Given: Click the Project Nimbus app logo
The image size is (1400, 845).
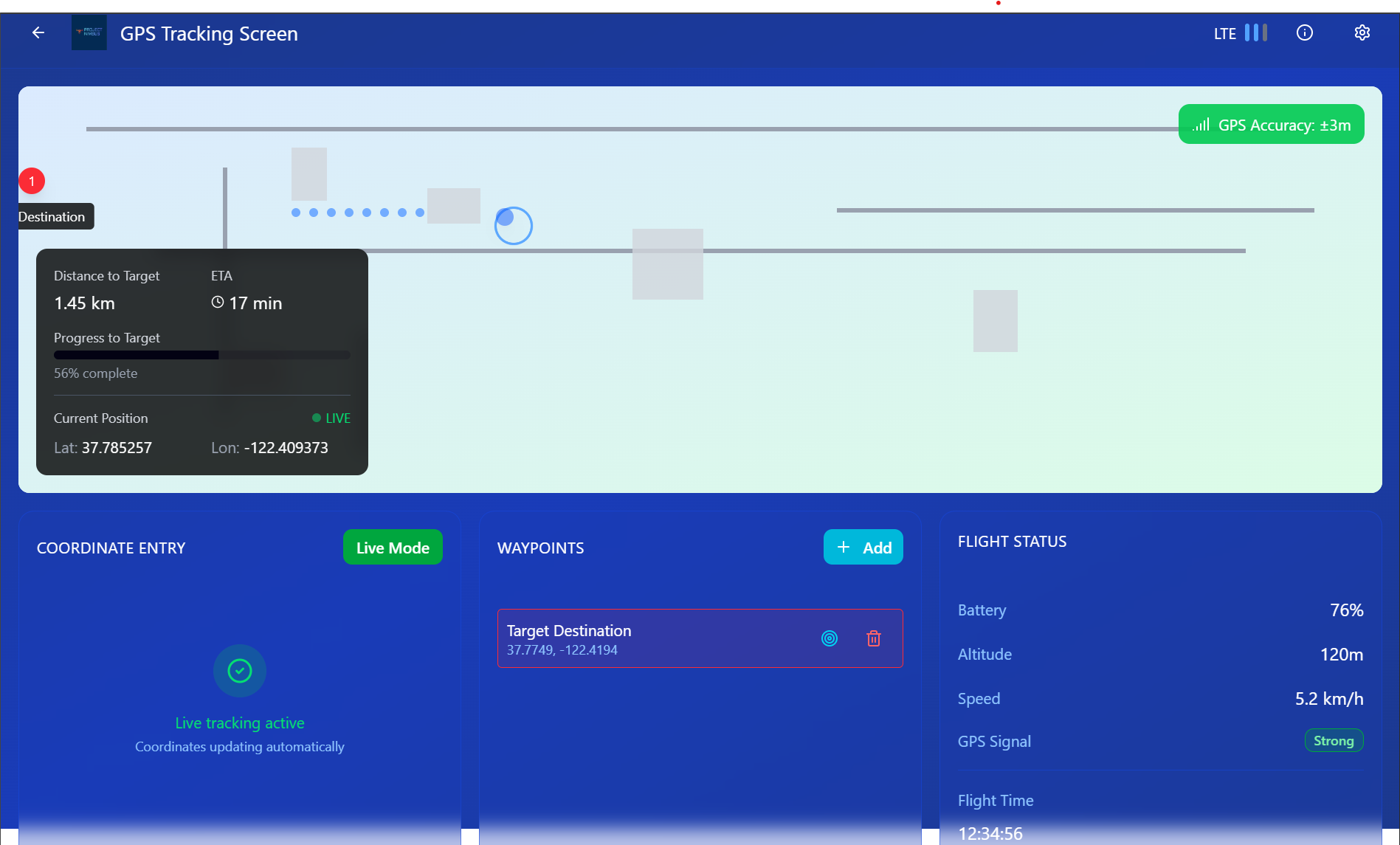Looking at the screenshot, I should coord(89,32).
